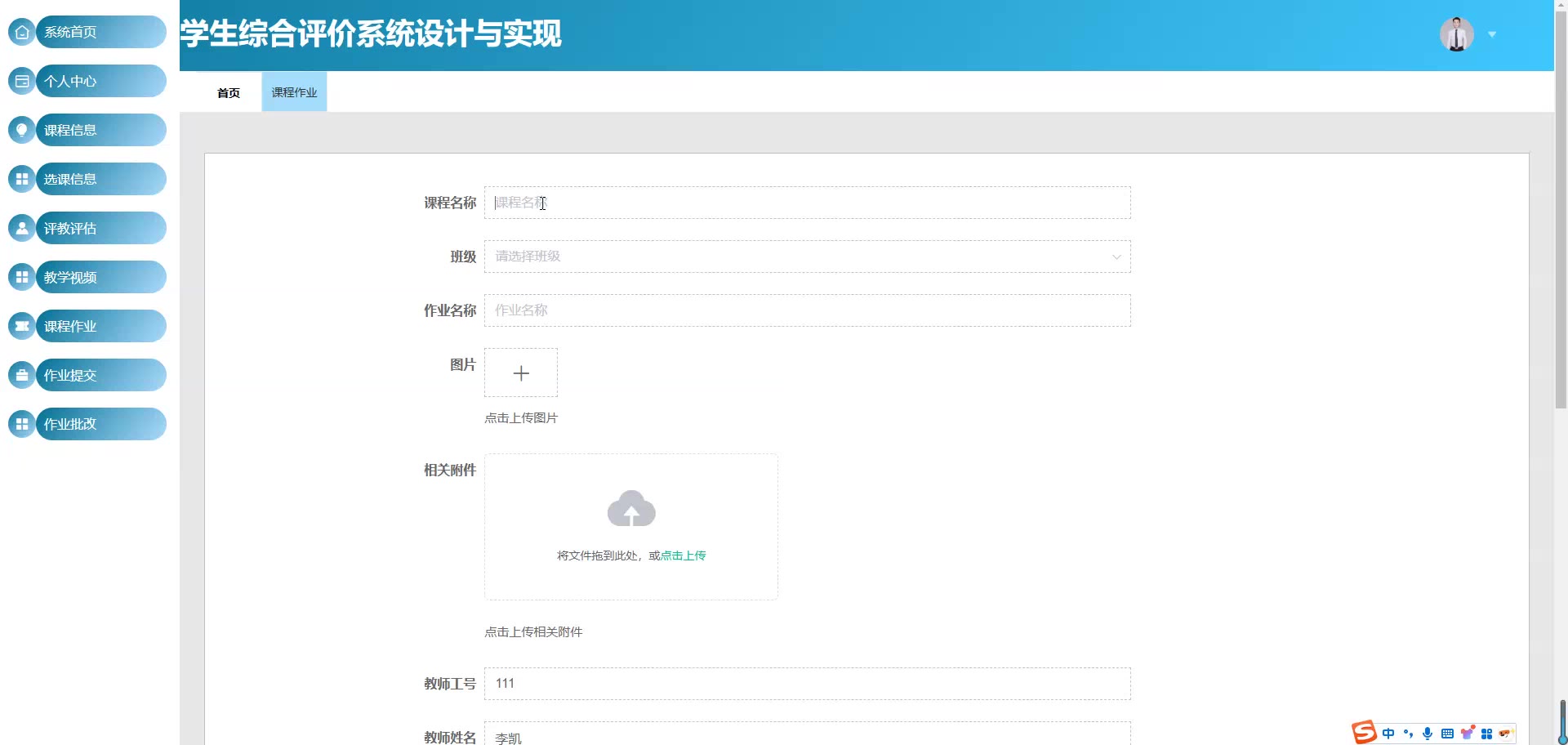Select the 课程作业 tab

[x=294, y=92]
